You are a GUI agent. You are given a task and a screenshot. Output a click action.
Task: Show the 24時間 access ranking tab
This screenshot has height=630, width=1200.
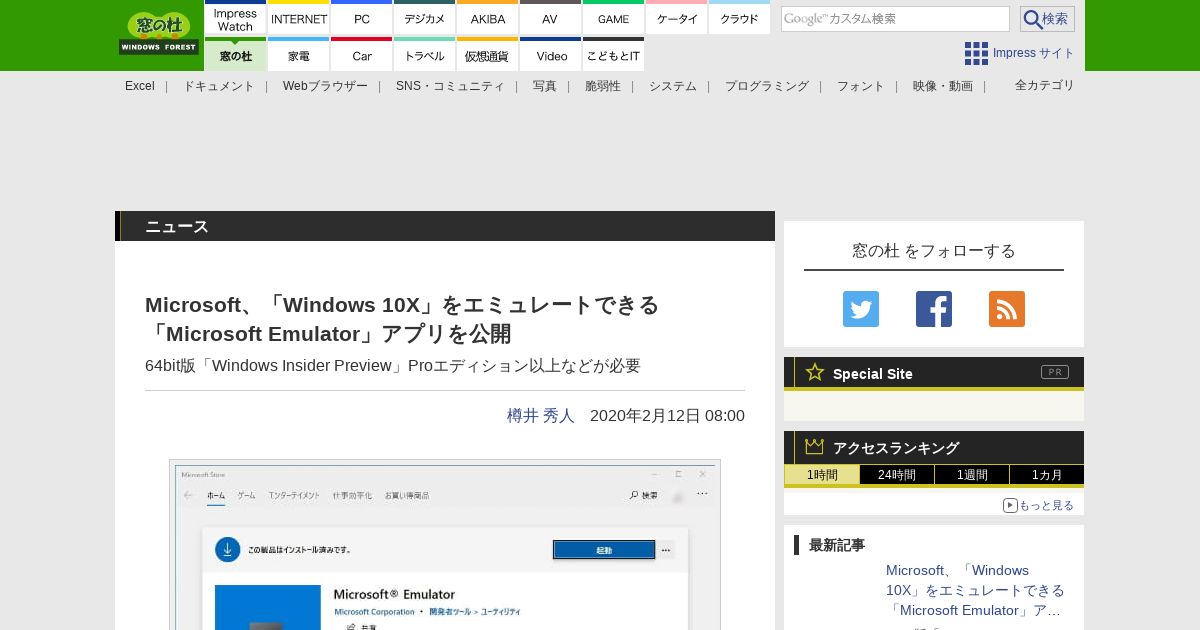(x=897, y=475)
